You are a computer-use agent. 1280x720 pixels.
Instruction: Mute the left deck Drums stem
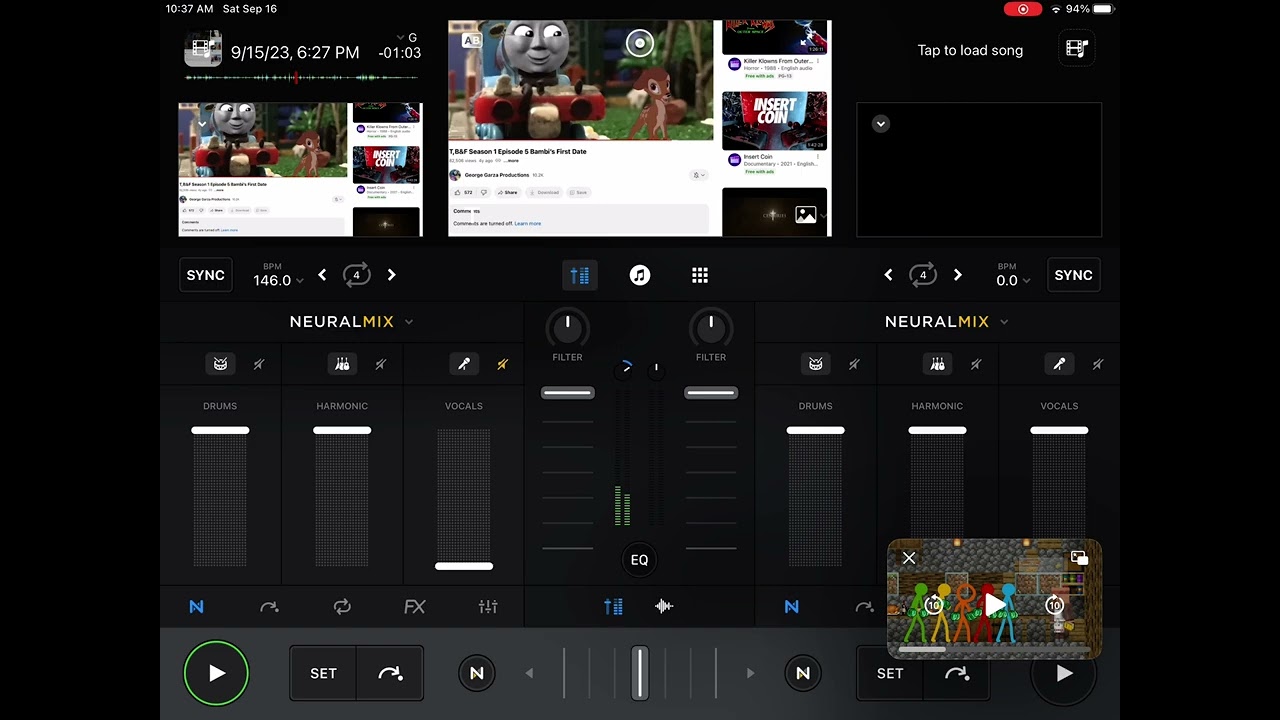pyautogui.click(x=259, y=364)
